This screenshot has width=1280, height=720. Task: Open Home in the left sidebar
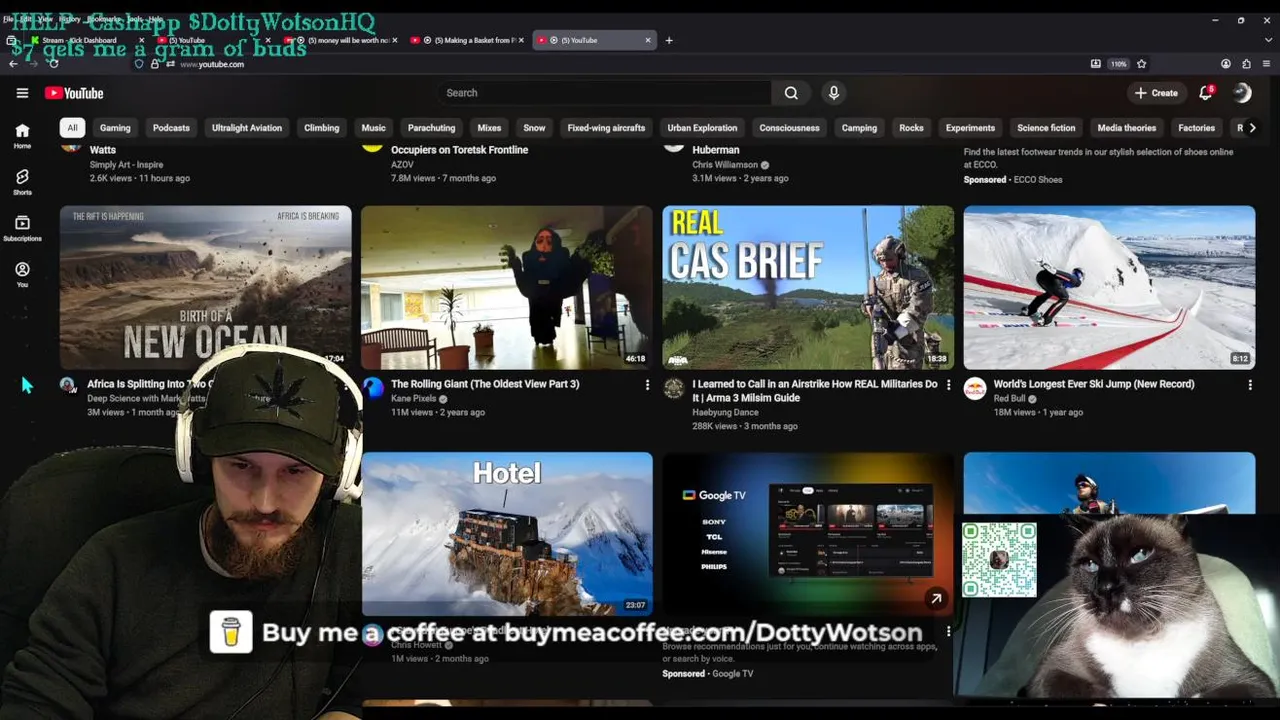(x=22, y=136)
